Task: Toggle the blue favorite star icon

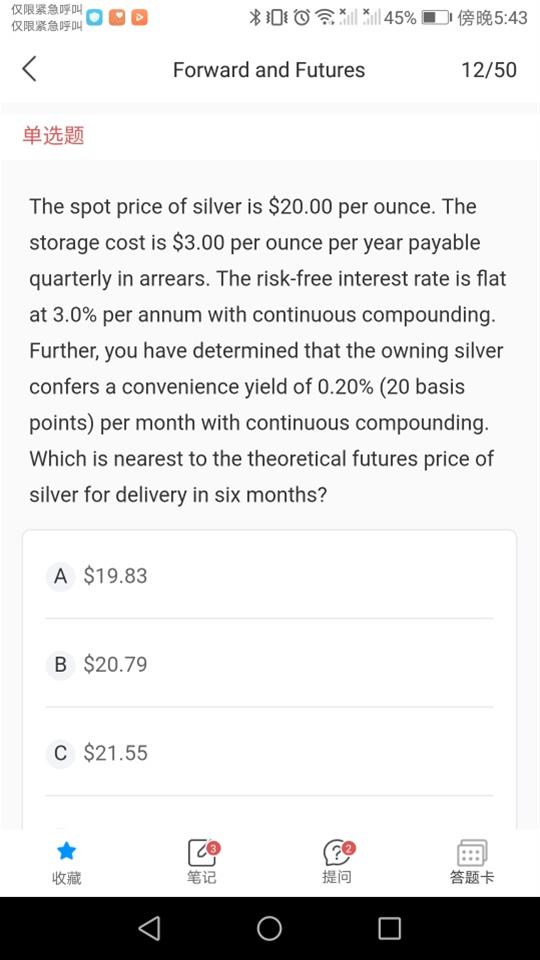Action: point(66,850)
